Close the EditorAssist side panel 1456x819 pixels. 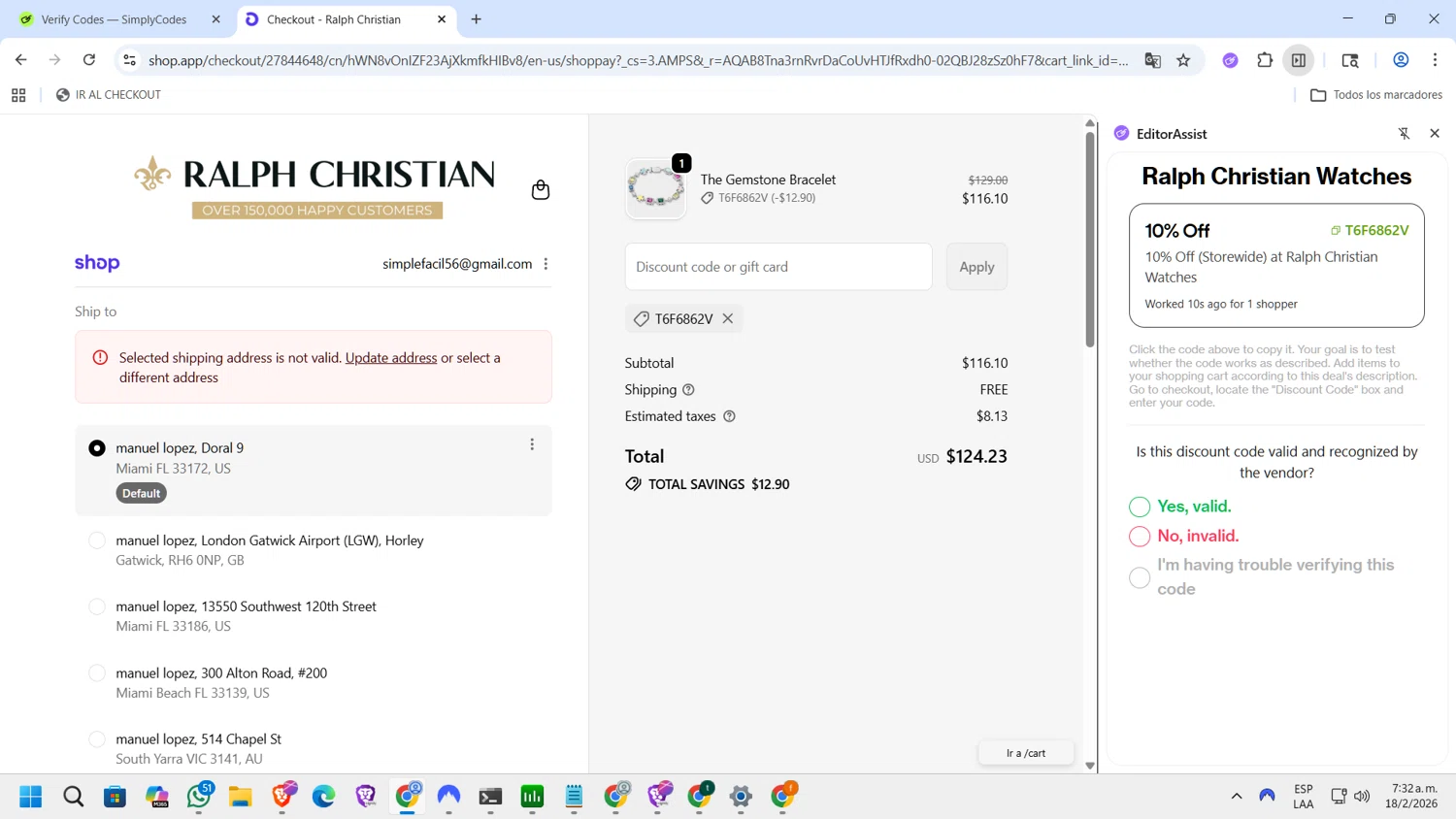click(1435, 134)
